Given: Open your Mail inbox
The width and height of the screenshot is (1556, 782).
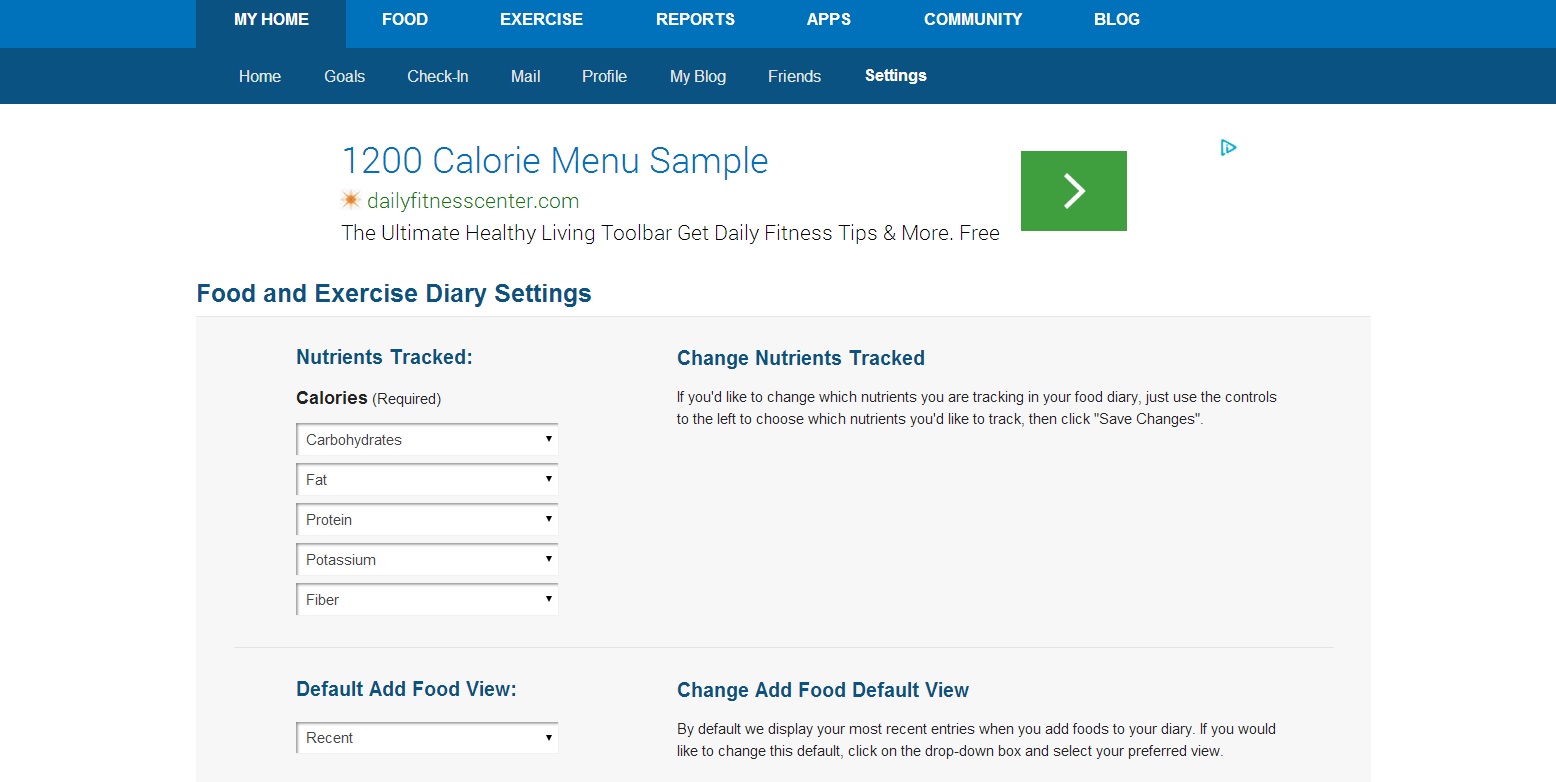Looking at the screenshot, I should [x=525, y=76].
